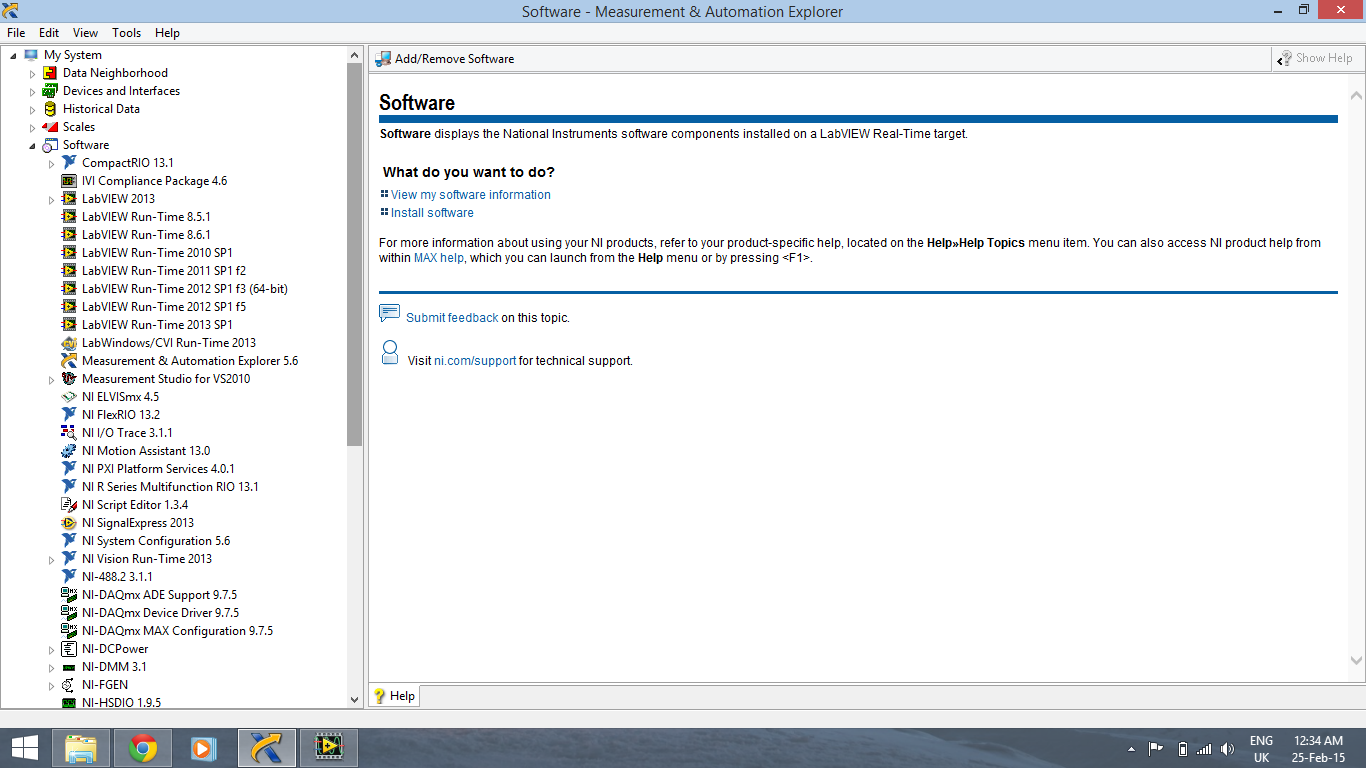Open Chrome from the taskbar
Image resolution: width=1366 pixels, height=768 pixels.
(143, 747)
